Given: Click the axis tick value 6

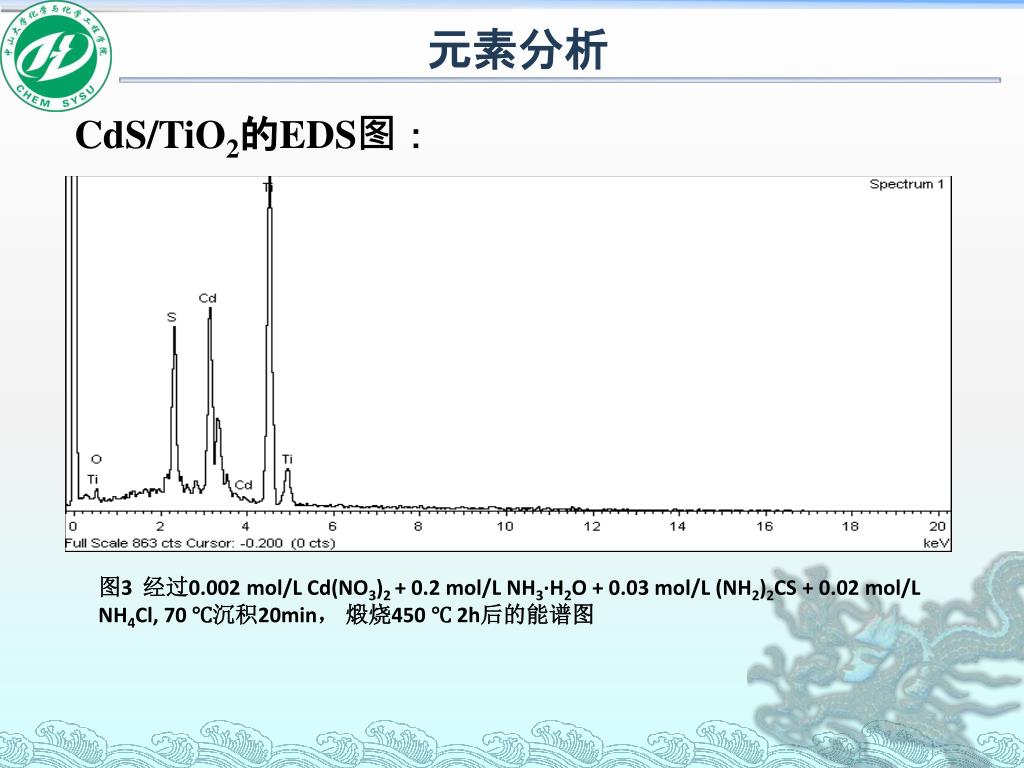Looking at the screenshot, I should pyautogui.click(x=332, y=526).
